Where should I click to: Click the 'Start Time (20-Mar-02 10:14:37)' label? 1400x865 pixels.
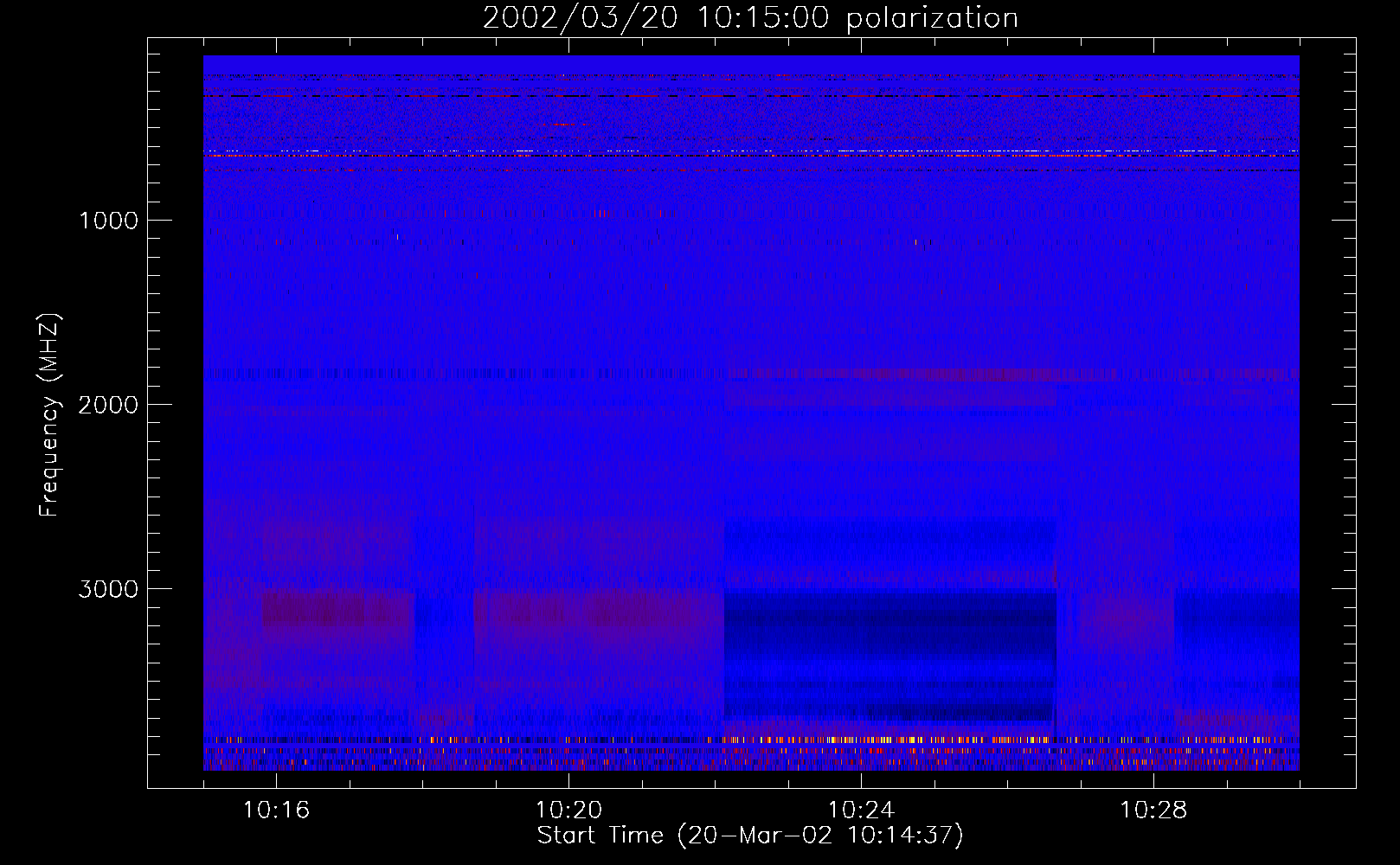click(750, 836)
